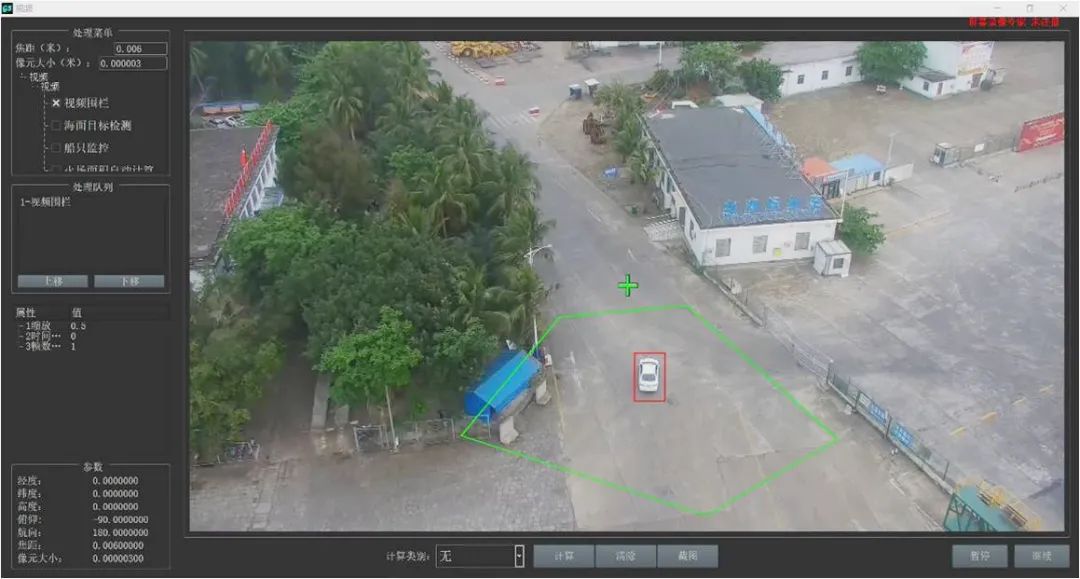Uncheck the 视频围栏 checkbox
Screen dimensions: 1080x579
click(56, 103)
